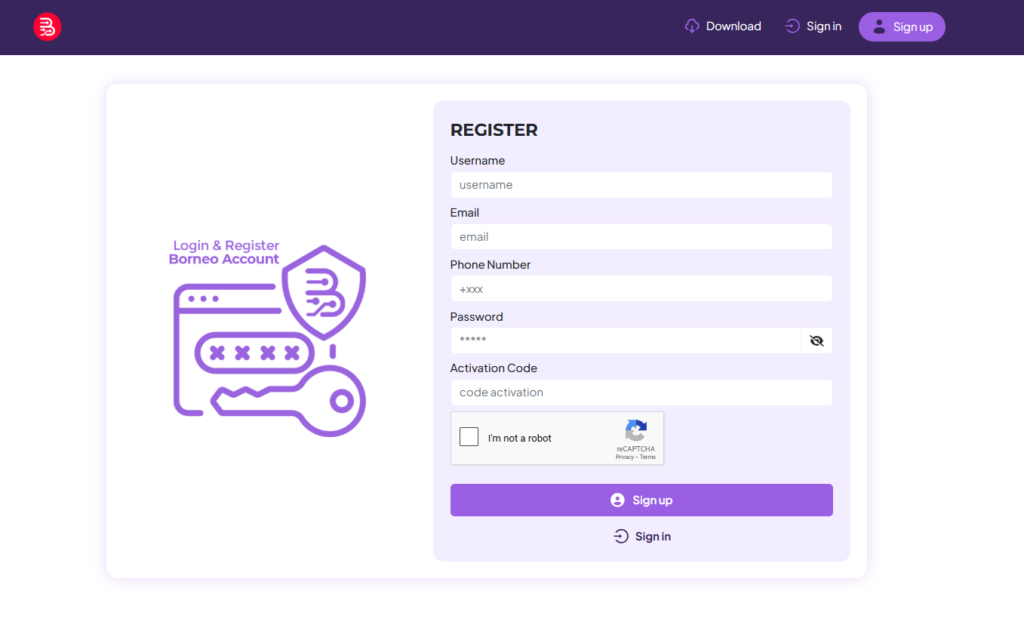The image size is (1024, 622).
Task: Focus the Activation Code input field
Action: [641, 393]
